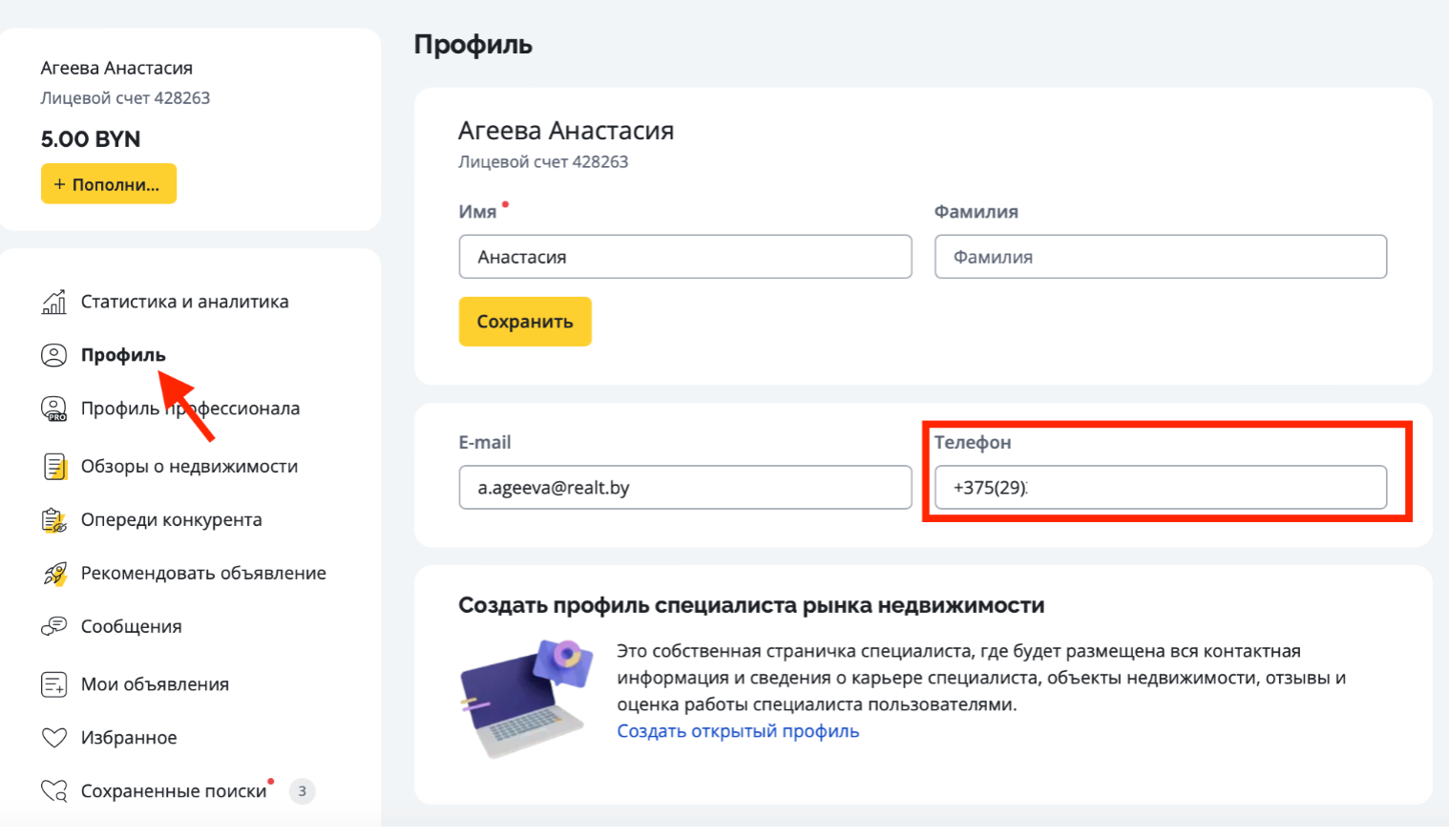1449x840 pixels.
Task: Click the Избранное heart icon
Action: [54, 738]
